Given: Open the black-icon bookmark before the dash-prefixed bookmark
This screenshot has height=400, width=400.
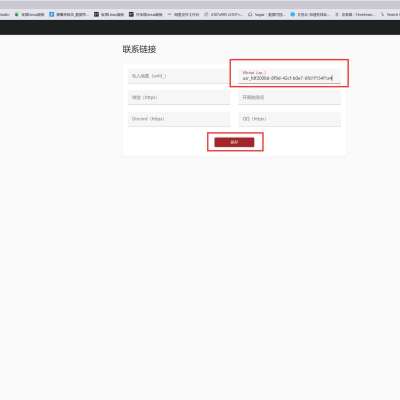Looking at the screenshot, I should [x=146, y=14].
